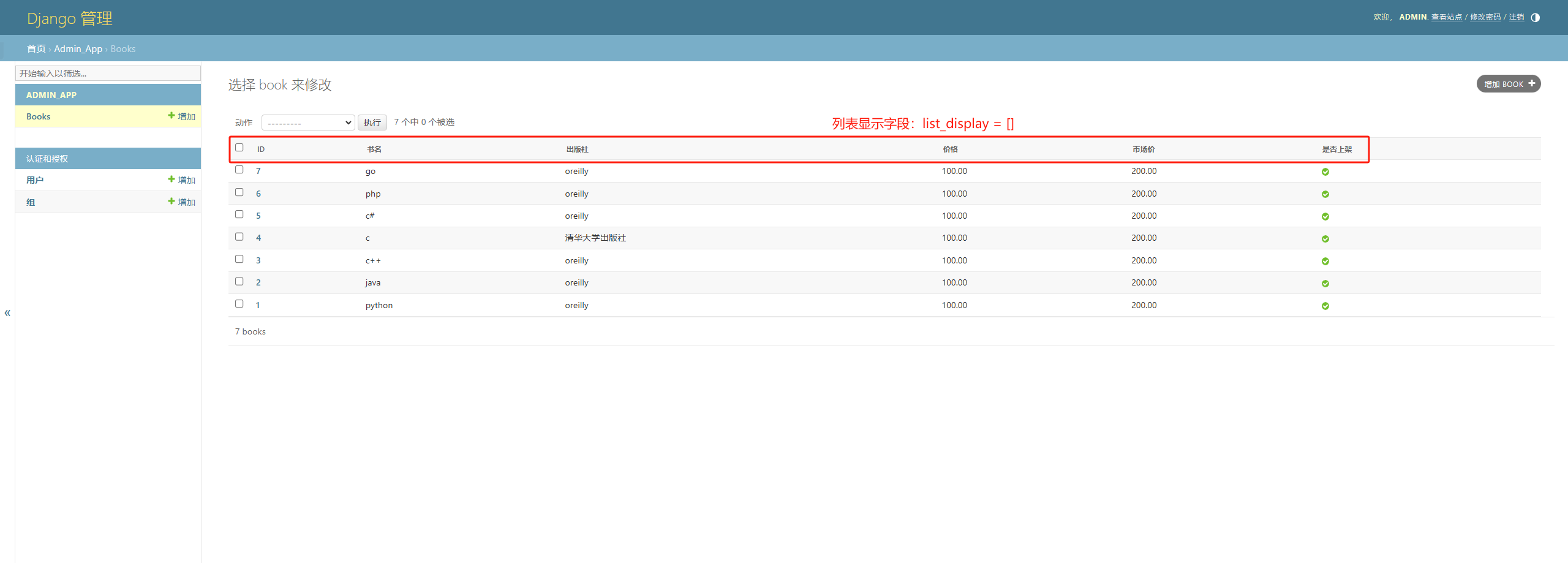The image size is (1568, 563).
Task: Open book with ID 5
Action: [x=258, y=216]
